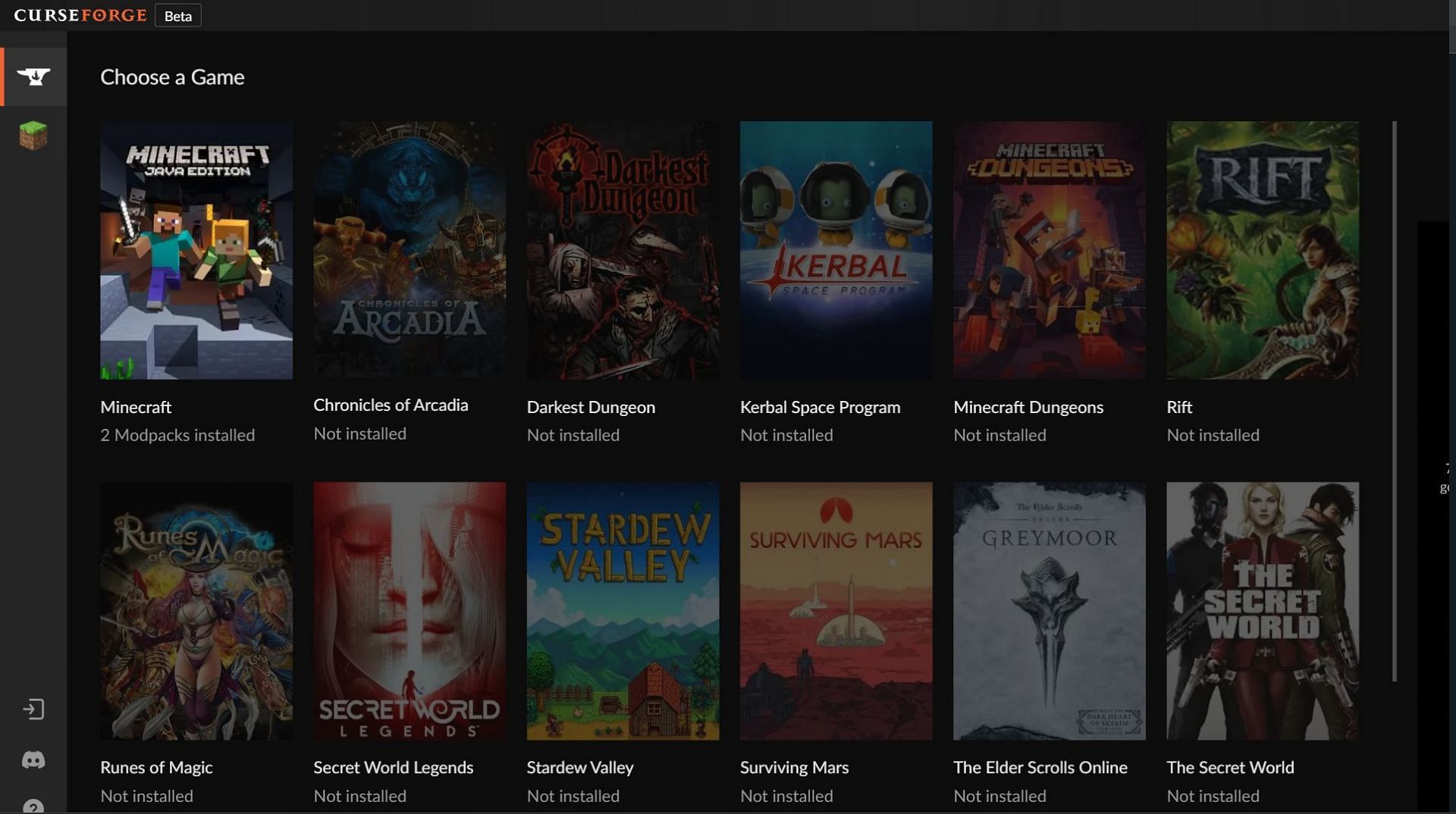Click the Secret World Legends title text
The image size is (1456, 814).
(x=393, y=767)
